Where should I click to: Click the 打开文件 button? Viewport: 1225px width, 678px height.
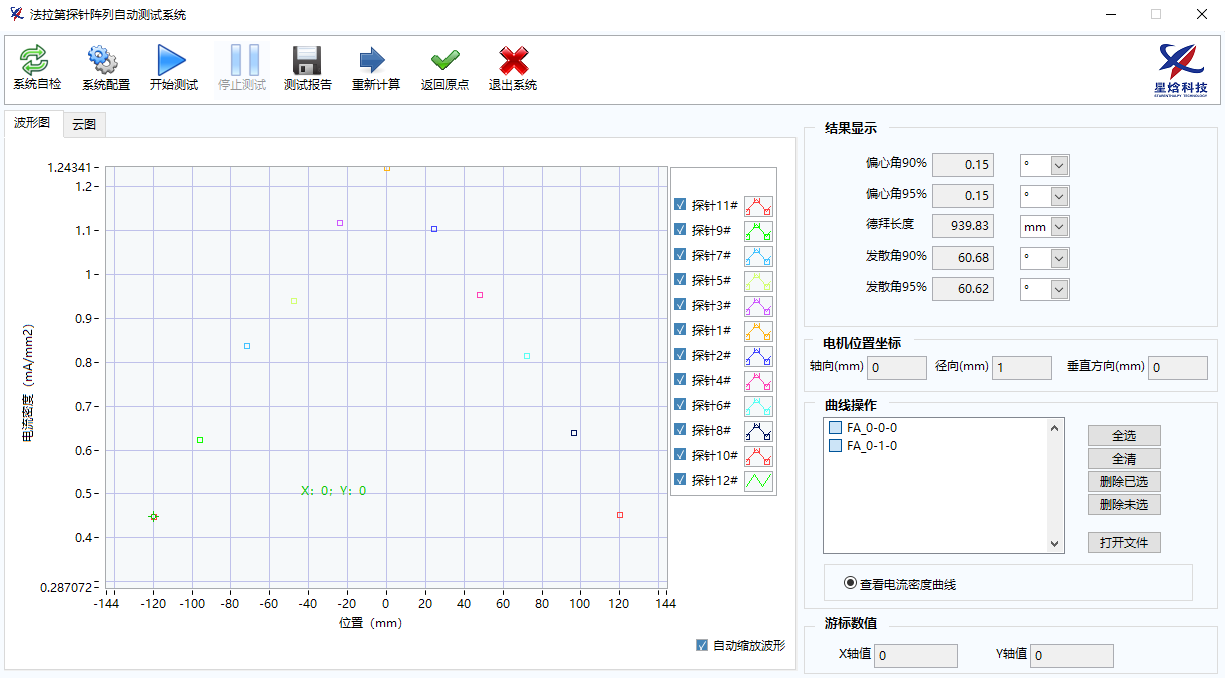tap(1124, 543)
